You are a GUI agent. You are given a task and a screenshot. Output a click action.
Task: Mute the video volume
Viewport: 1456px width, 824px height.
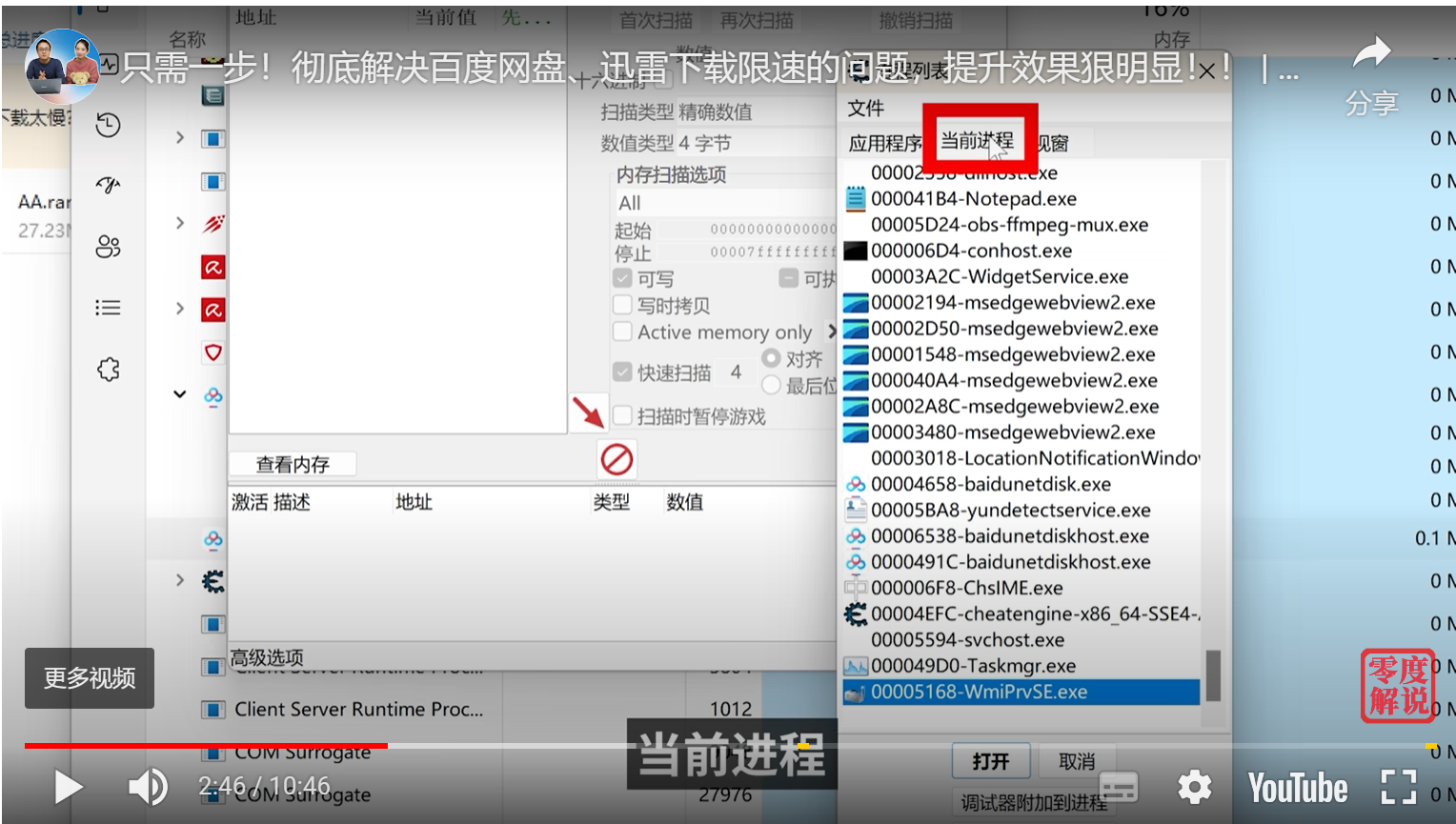pyautogui.click(x=148, y=788)
